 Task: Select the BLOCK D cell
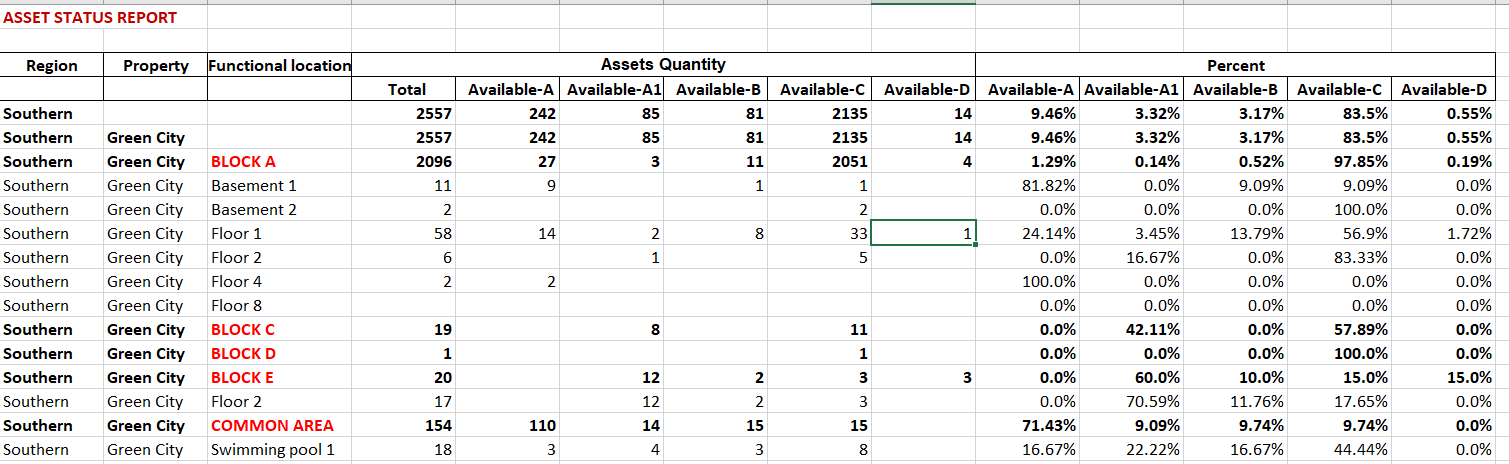(243, 354)
